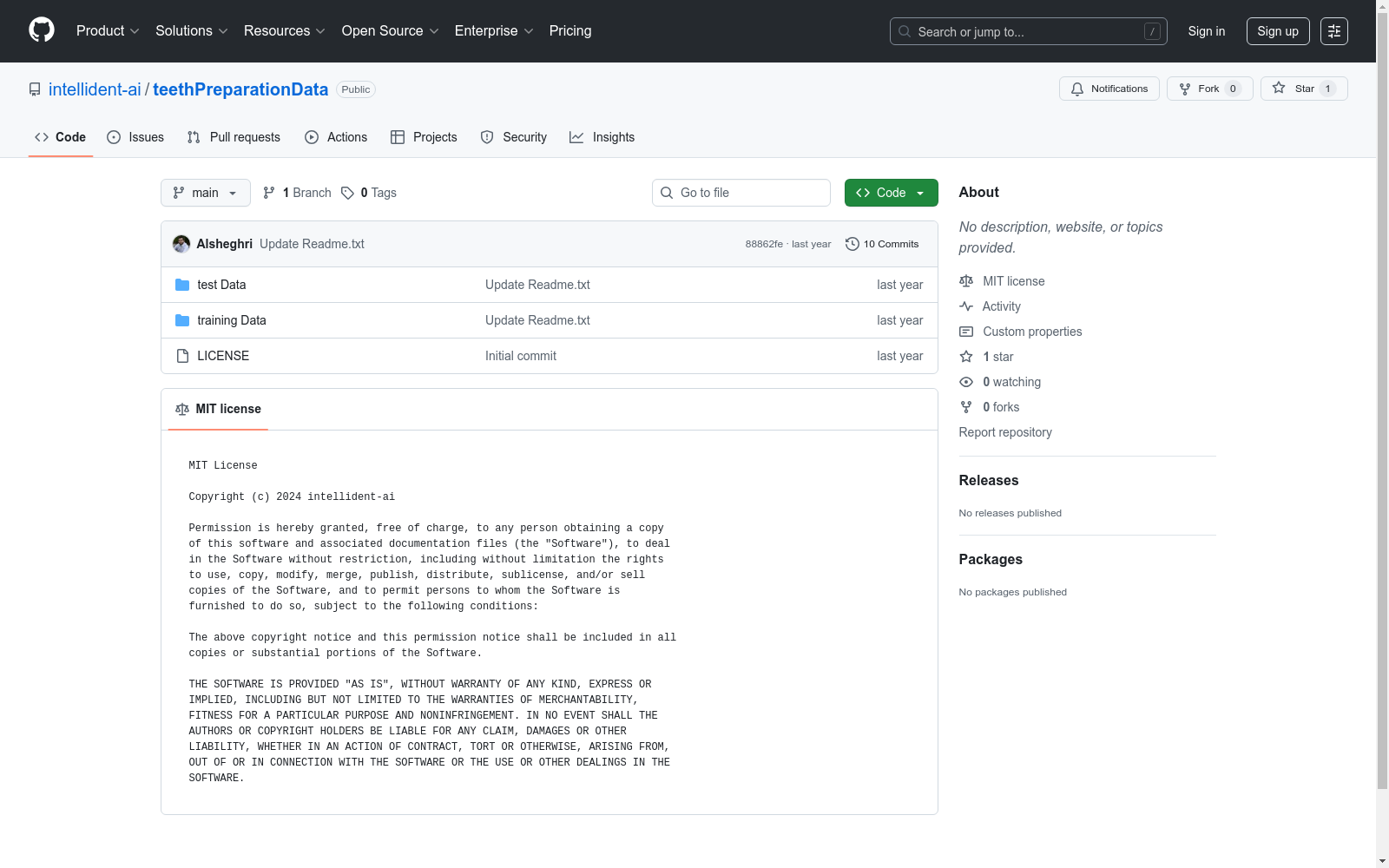Click the Projects tab table icon
The width and height of the screenshot is (1389, 868).
[x=398, y=137]
